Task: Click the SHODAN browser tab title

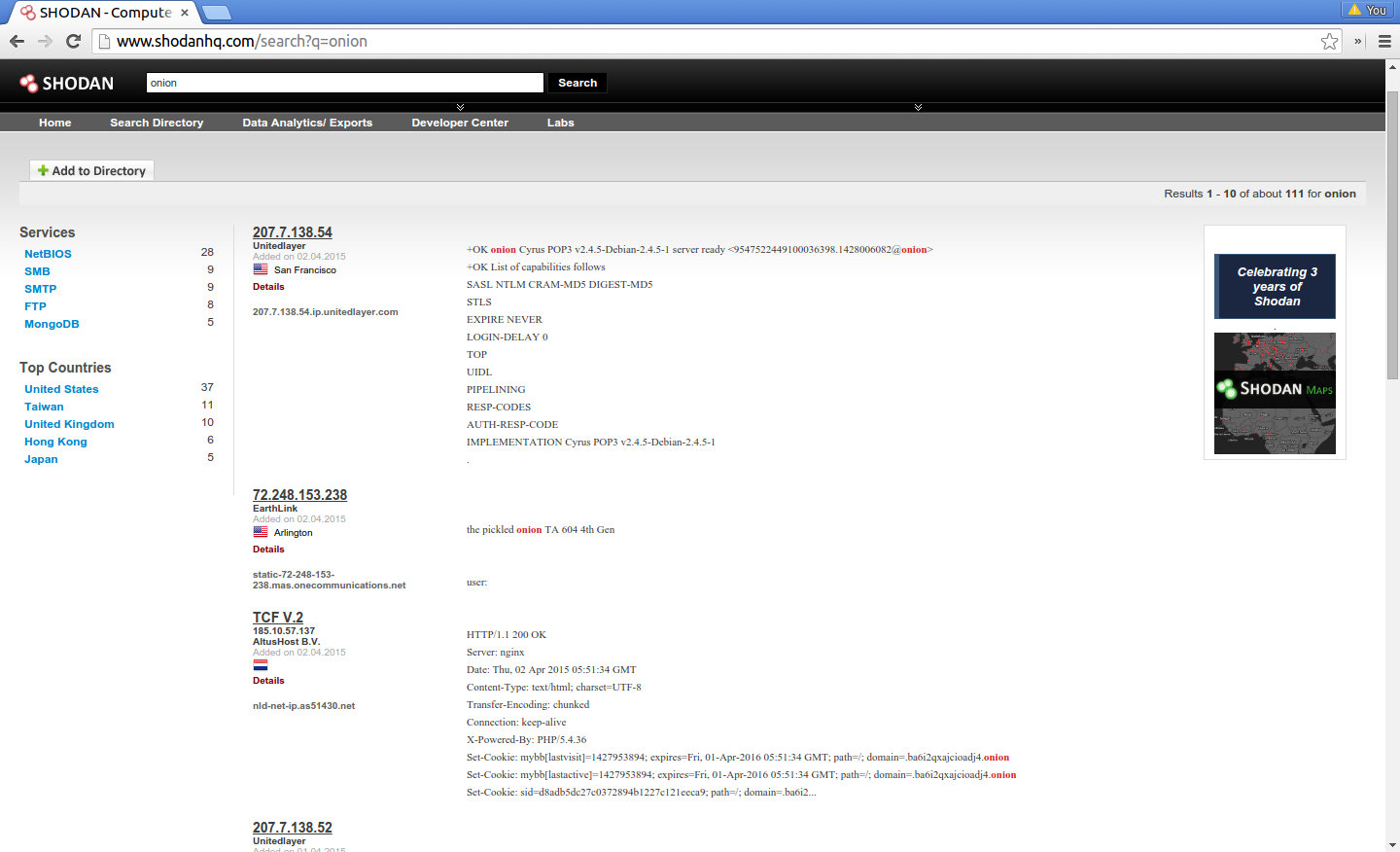Action: (x=105, y=13)
